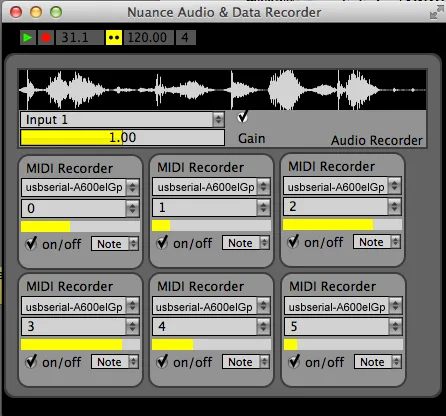Image resolution: width=446 pixels, height=416 pixels.
Task: Click the level bar of MIDI Recorder 0
Action: tap(80, 227)
